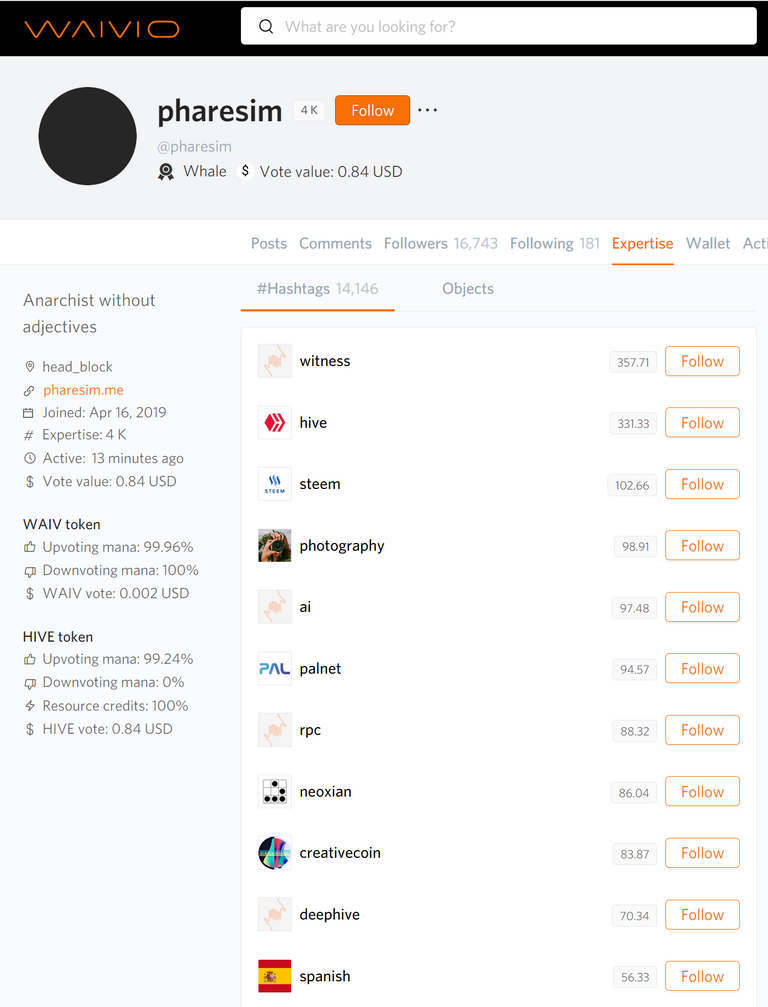Image resolution: width=768 pixels, height=1007 pixels.
Task: Click the palnet PAL icon
Action: pos(275,669)
